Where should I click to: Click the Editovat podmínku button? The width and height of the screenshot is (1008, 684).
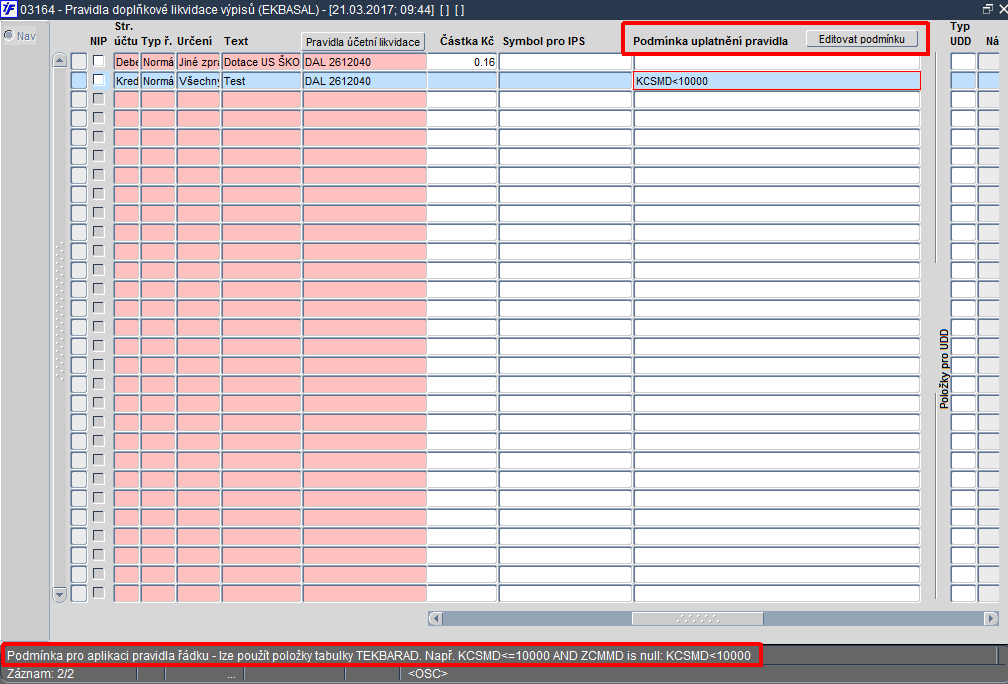(x=862, y=39)
